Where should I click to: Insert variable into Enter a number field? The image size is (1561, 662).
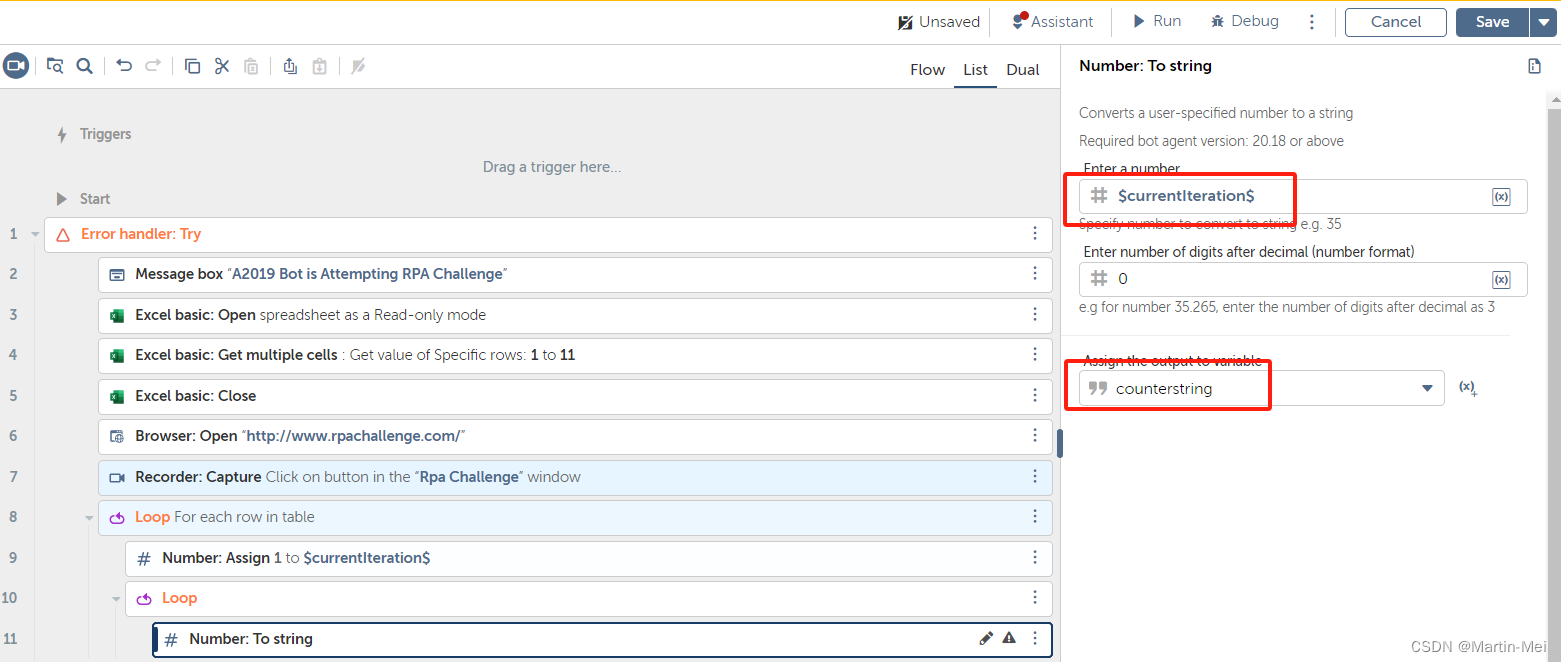[x=1501, y=197]
